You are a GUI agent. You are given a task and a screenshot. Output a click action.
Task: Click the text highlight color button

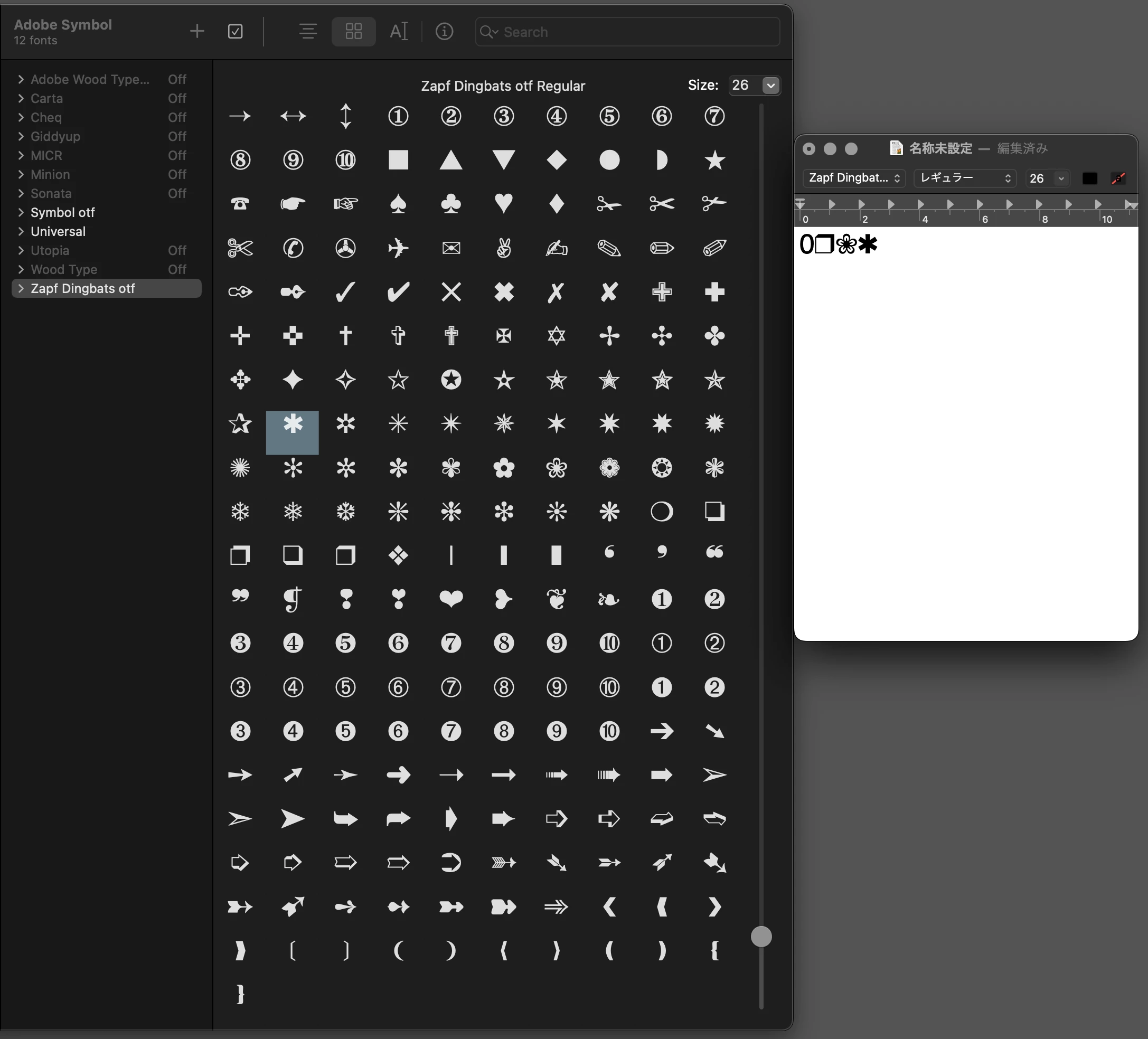(x=1118, y=178)
